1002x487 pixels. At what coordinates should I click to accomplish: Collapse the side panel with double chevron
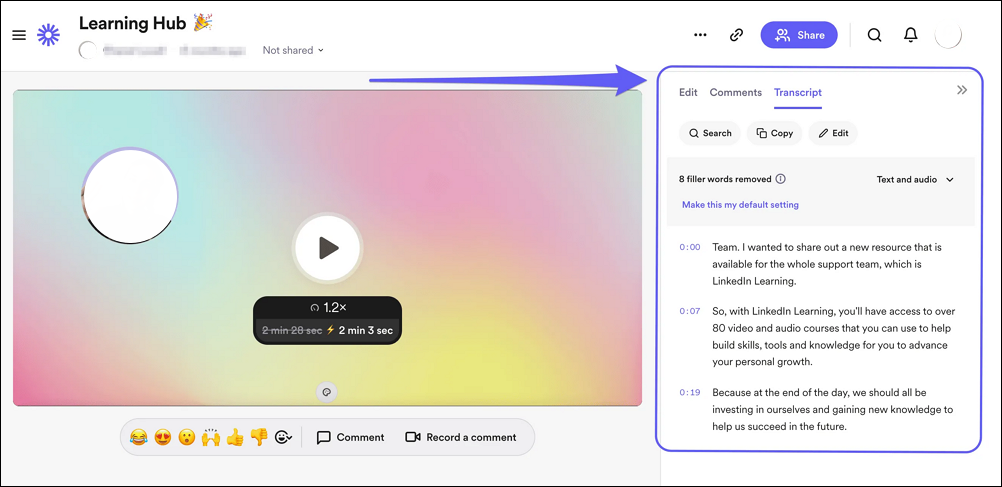961,90
